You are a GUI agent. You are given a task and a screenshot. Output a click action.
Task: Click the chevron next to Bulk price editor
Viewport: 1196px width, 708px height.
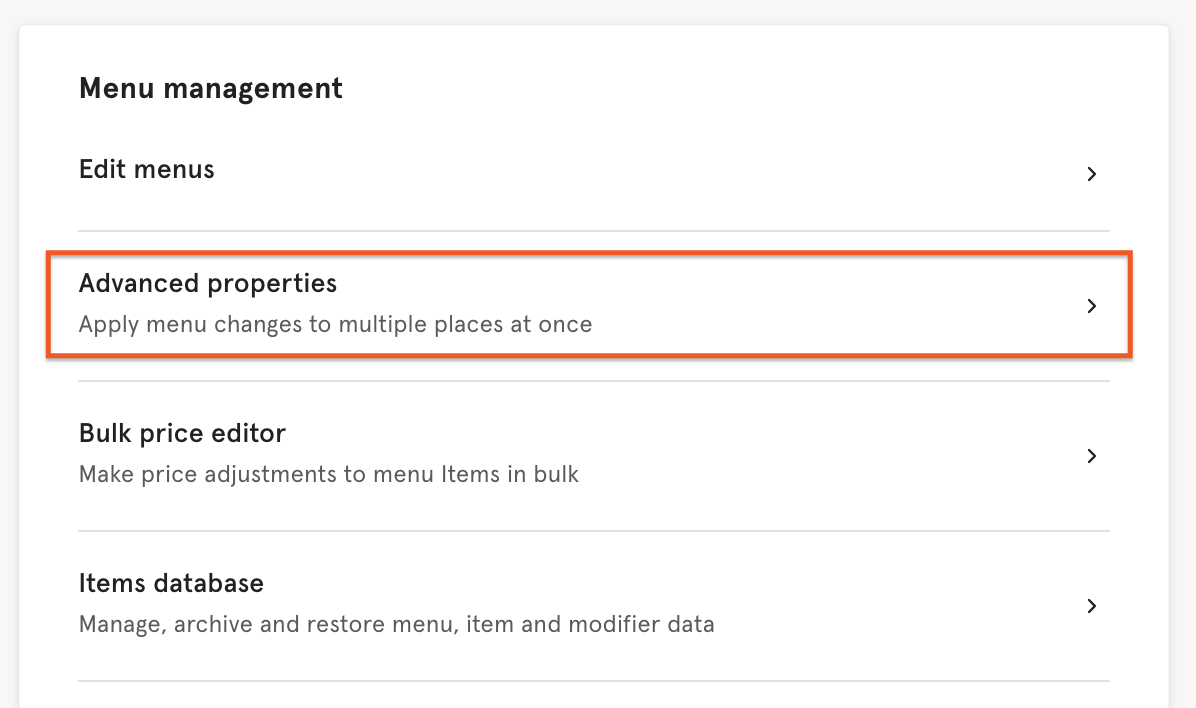[x=1092, y=456]
